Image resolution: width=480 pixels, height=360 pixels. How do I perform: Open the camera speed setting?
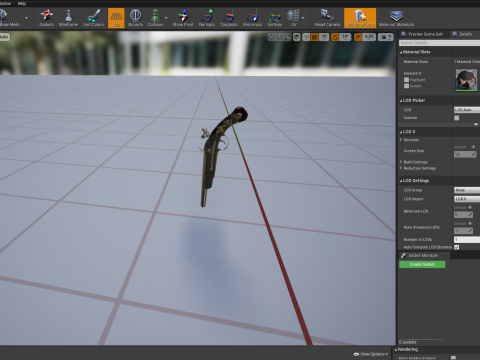pos(386,37)
